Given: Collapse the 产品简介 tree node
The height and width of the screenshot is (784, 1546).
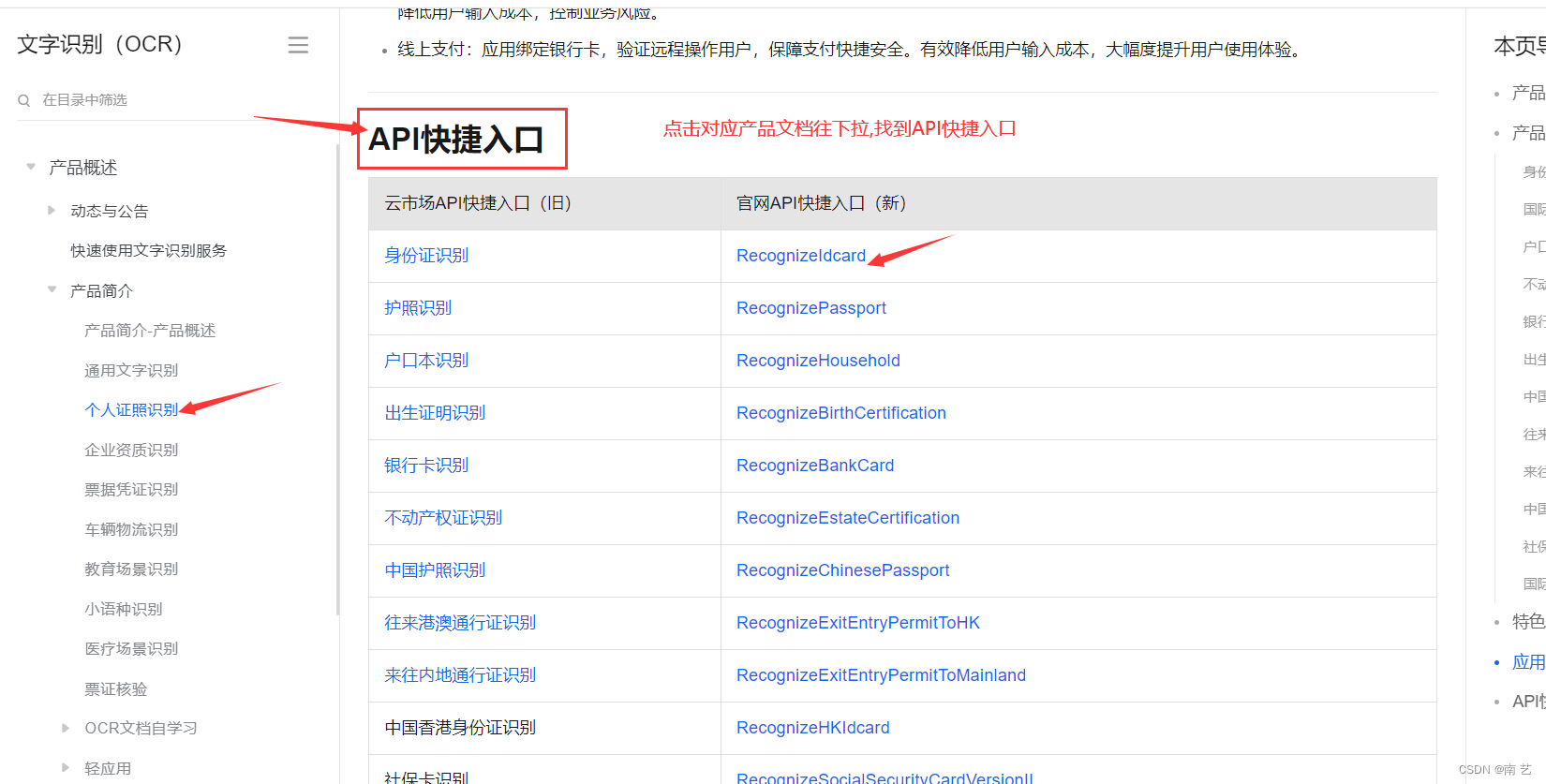Looking at the screenshot, I should coord(52,289).
